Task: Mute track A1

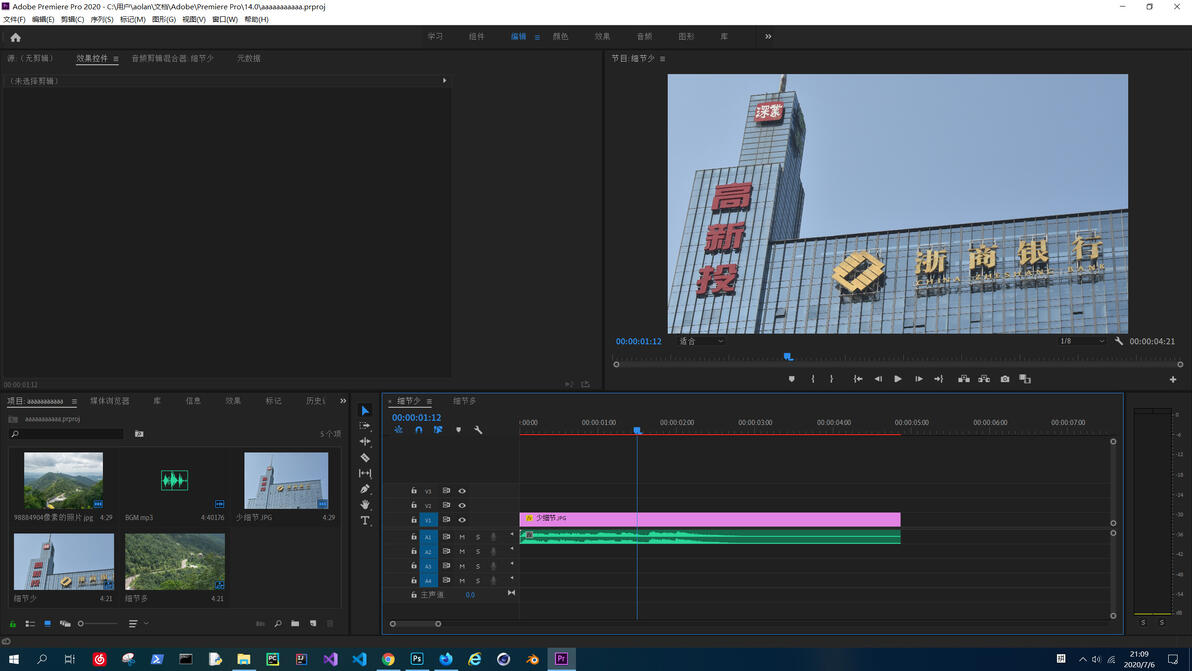Action: (461, 537)
